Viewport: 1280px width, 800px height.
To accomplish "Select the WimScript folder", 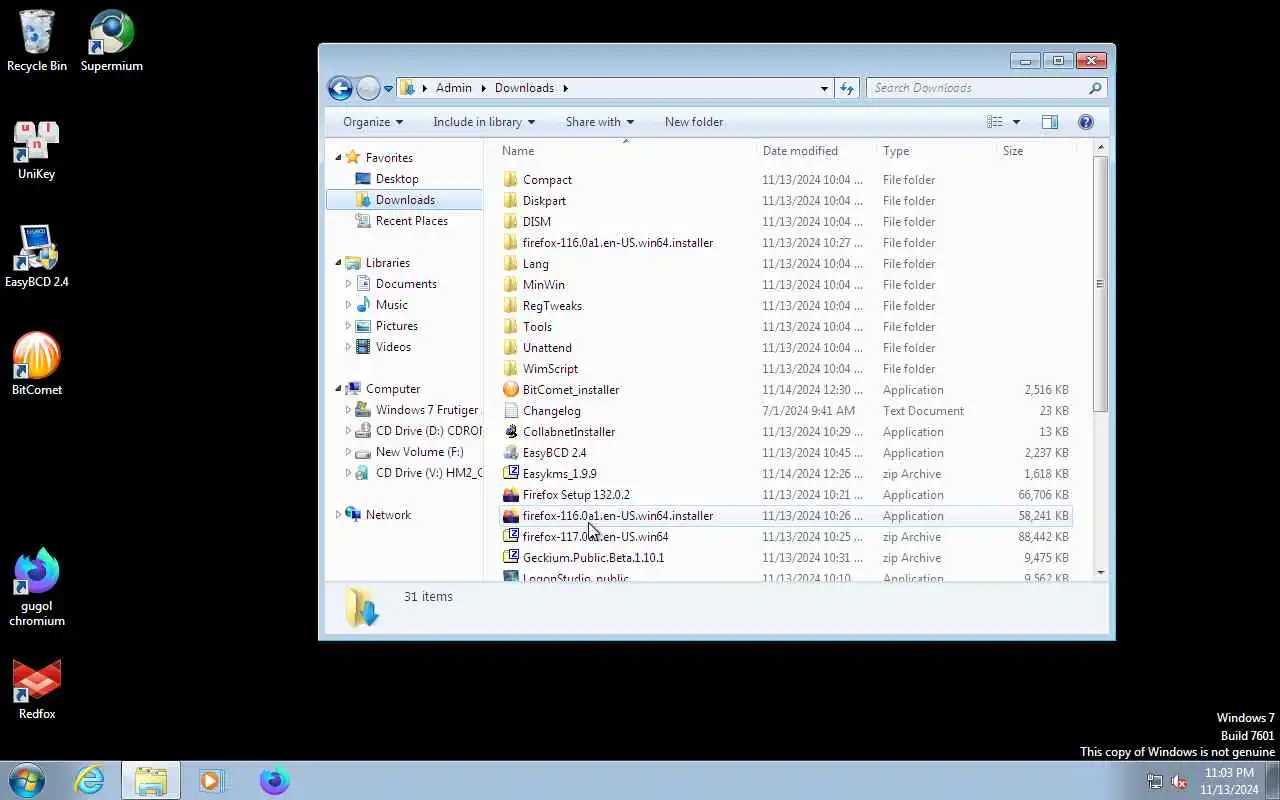I will pyautogui.click(x=550, y=369).
